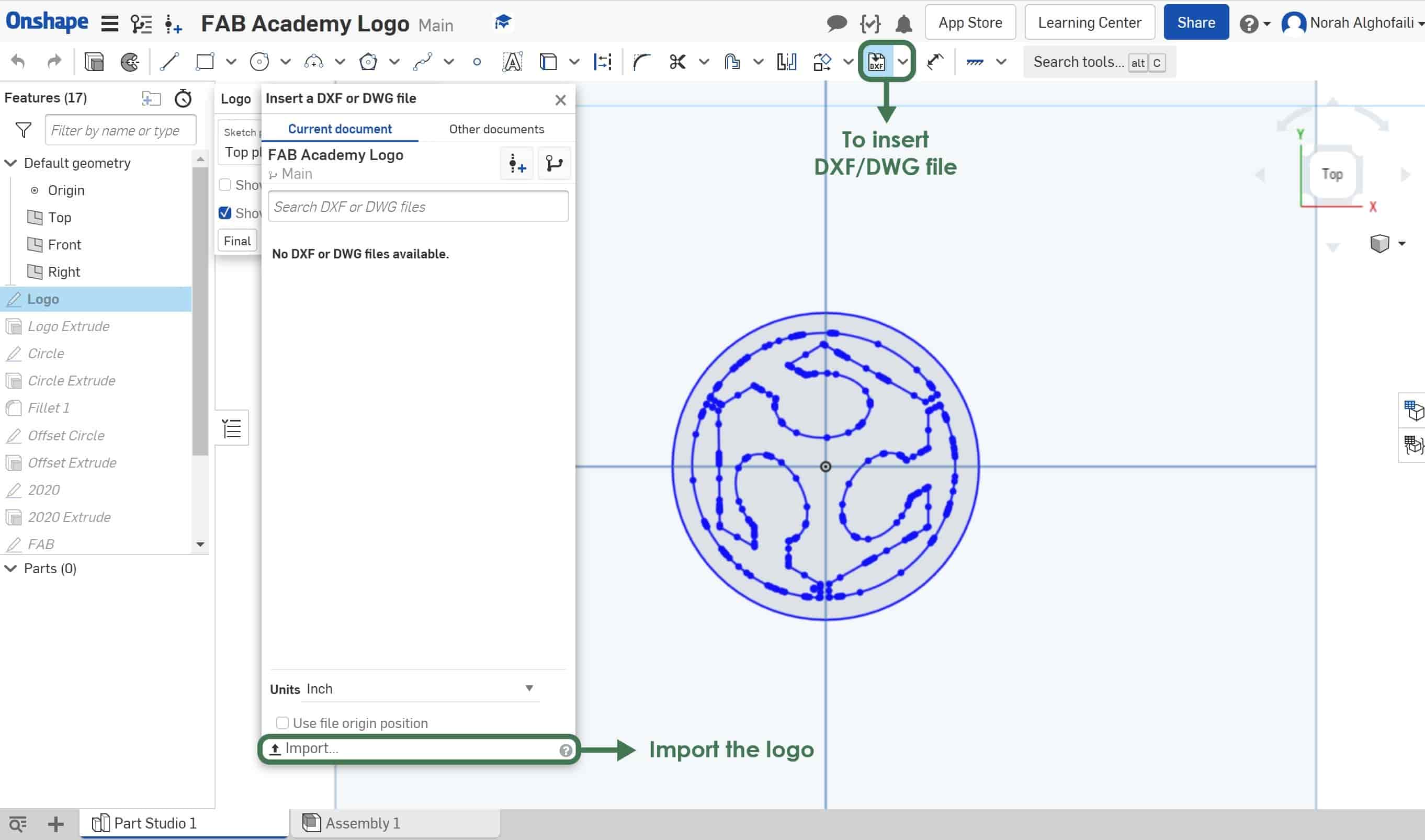Select the Logo sketch feature

click(96, 299)
